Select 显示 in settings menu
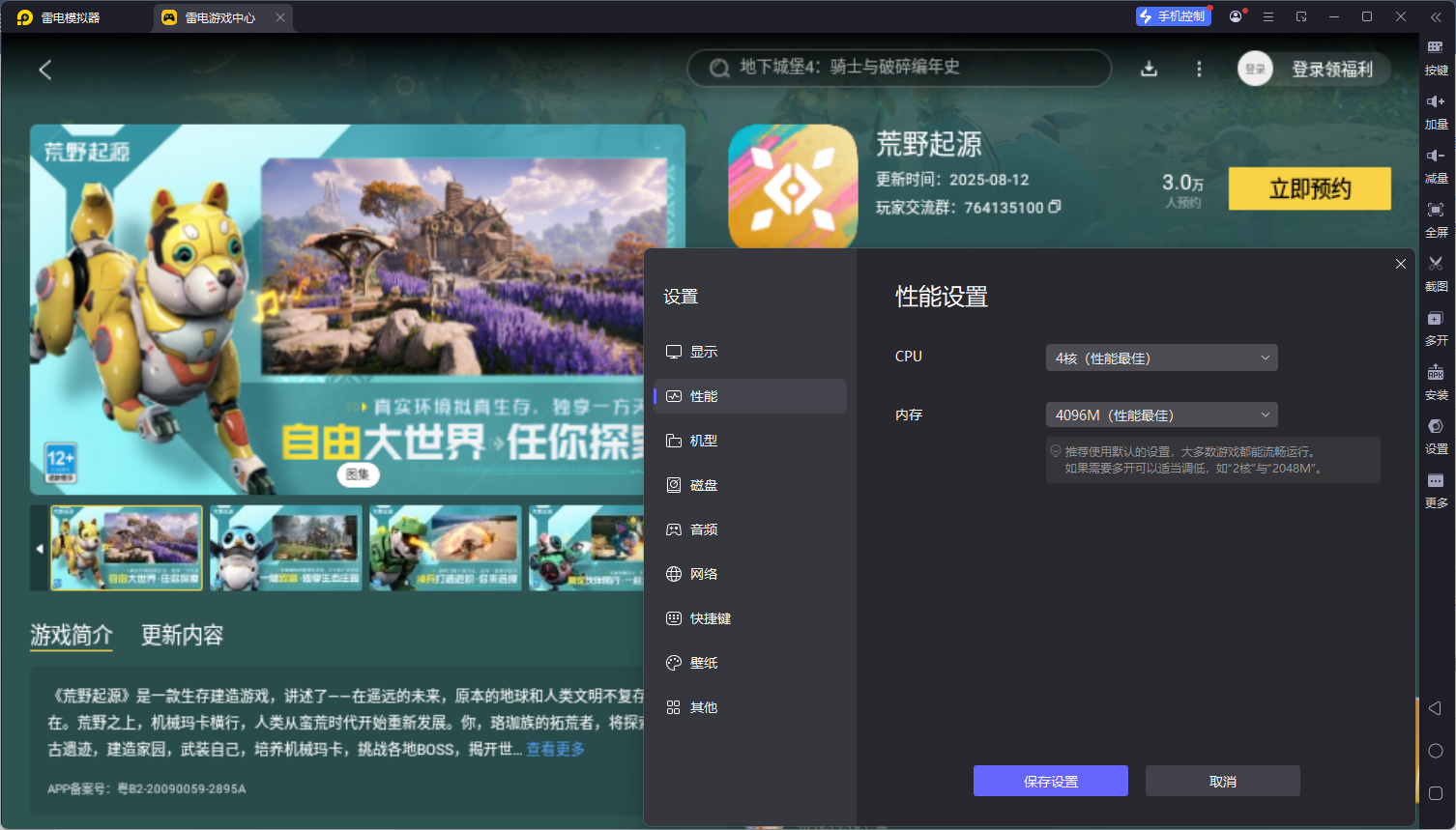 tap(750, 352)
